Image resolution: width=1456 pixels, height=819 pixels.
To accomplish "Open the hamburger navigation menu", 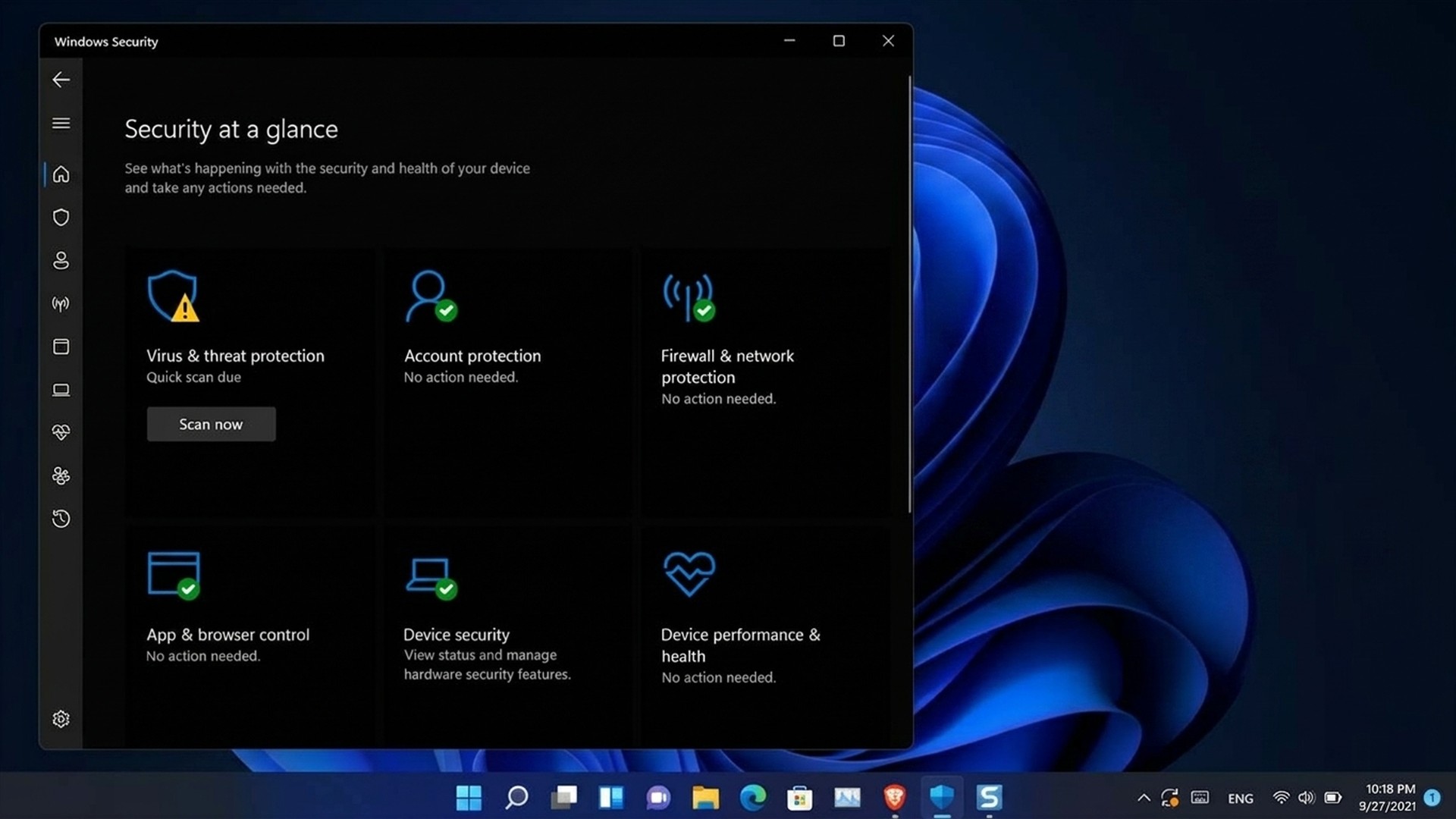I will pos(61,123).
